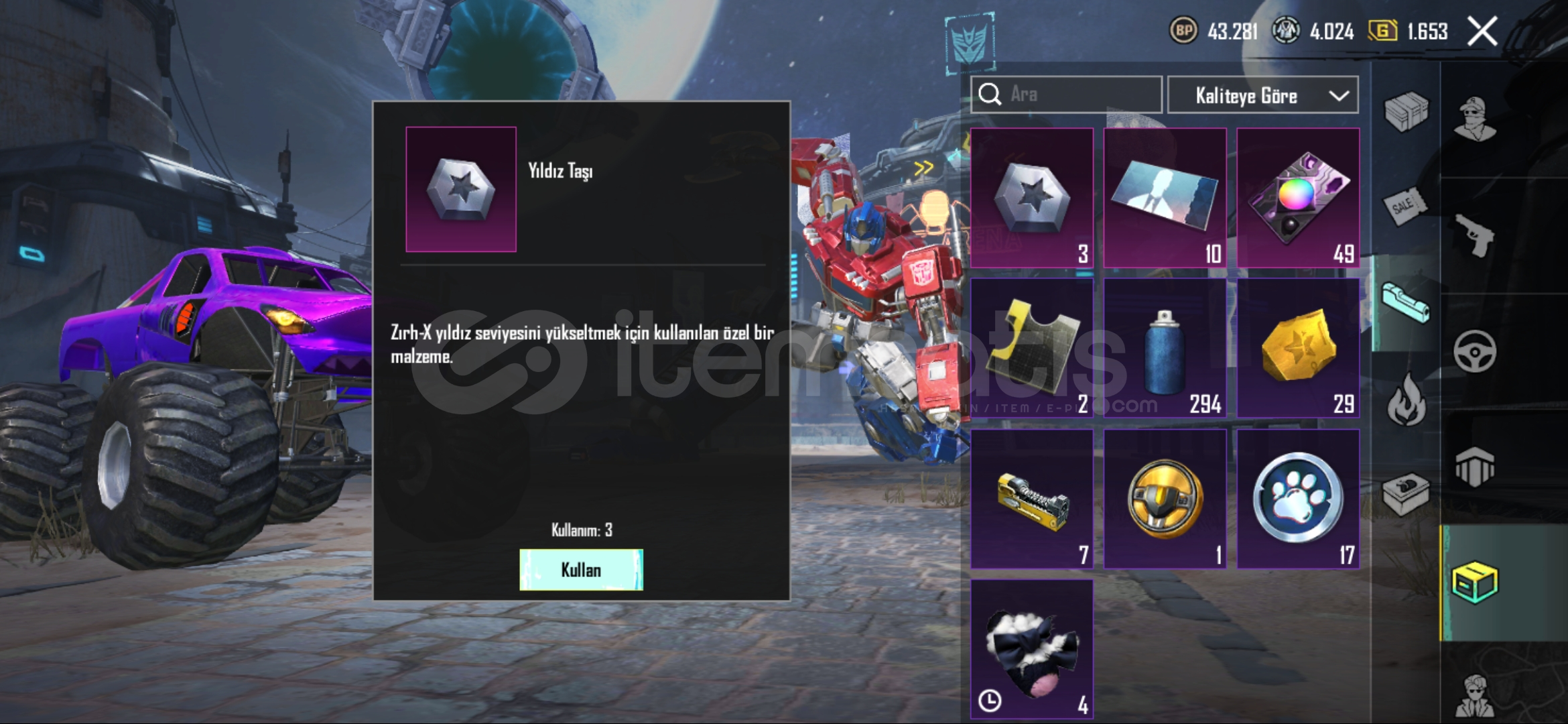Open the G gold currency balance
The height and width of the screenshot is (724, 1568).
click(1408, 31)
